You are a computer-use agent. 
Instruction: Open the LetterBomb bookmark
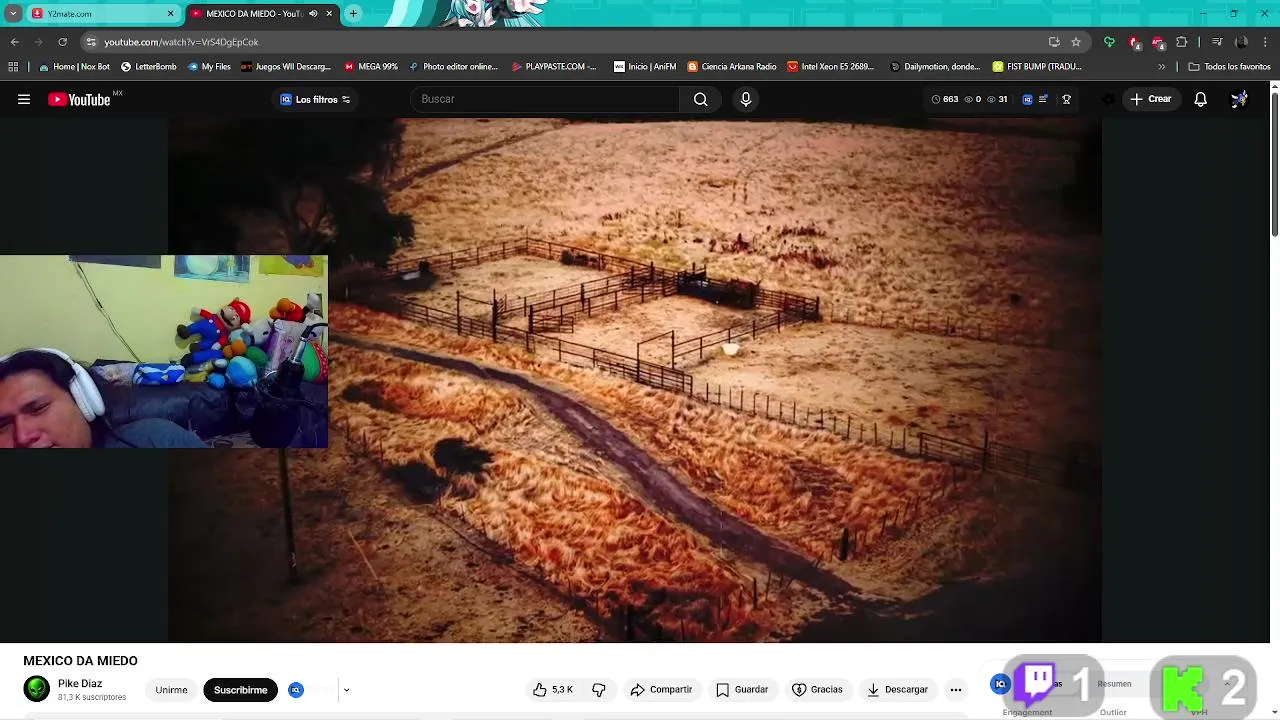pos(148,67)
